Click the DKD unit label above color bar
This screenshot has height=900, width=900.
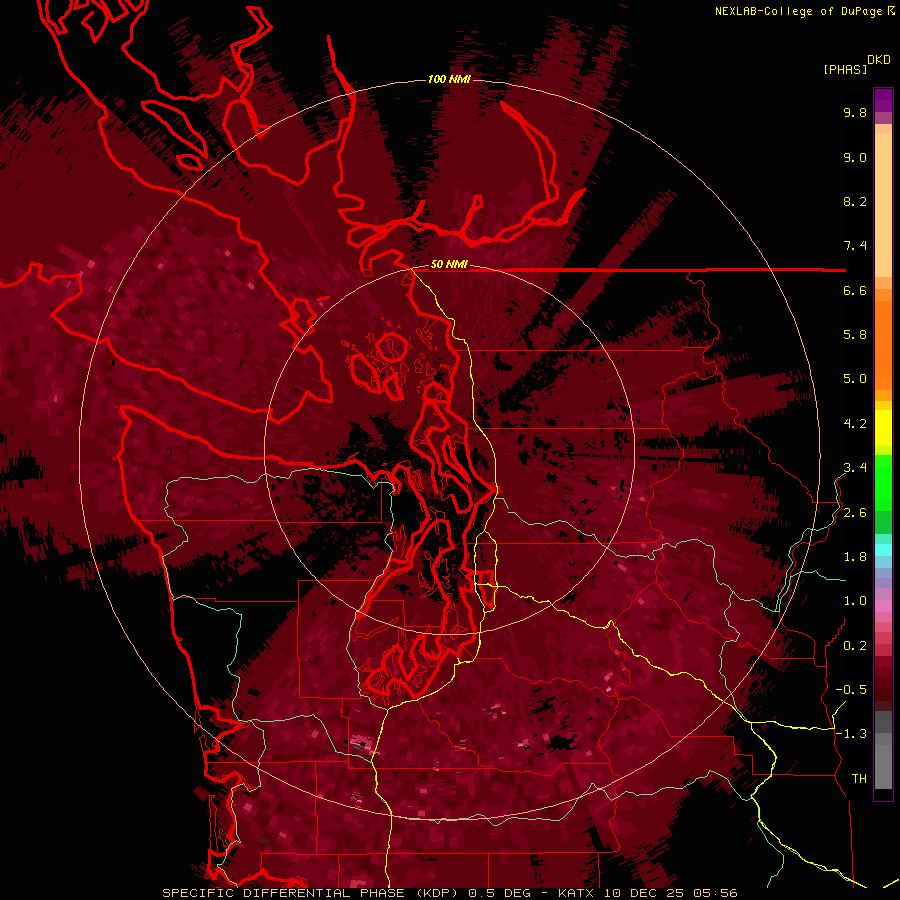[x=879, y=60]
